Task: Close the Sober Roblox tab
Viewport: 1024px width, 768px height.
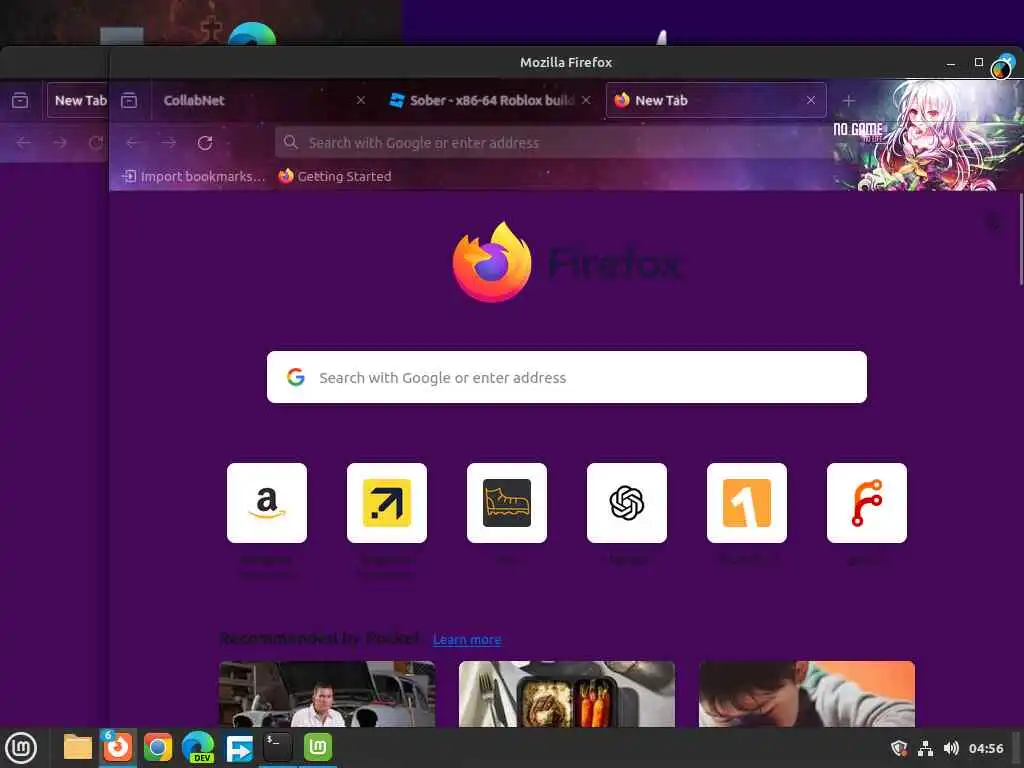Action: coord(586,100)
